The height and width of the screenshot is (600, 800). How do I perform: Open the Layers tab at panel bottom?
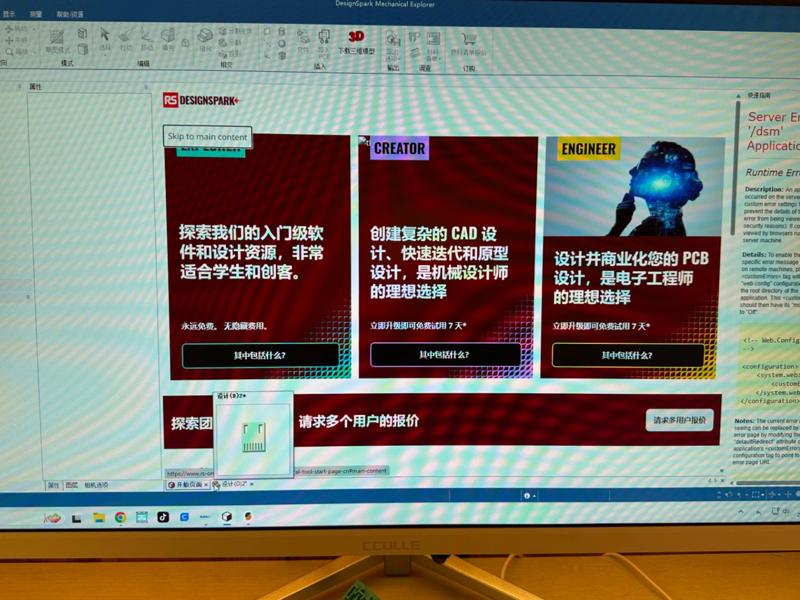[x=71, y=485]
